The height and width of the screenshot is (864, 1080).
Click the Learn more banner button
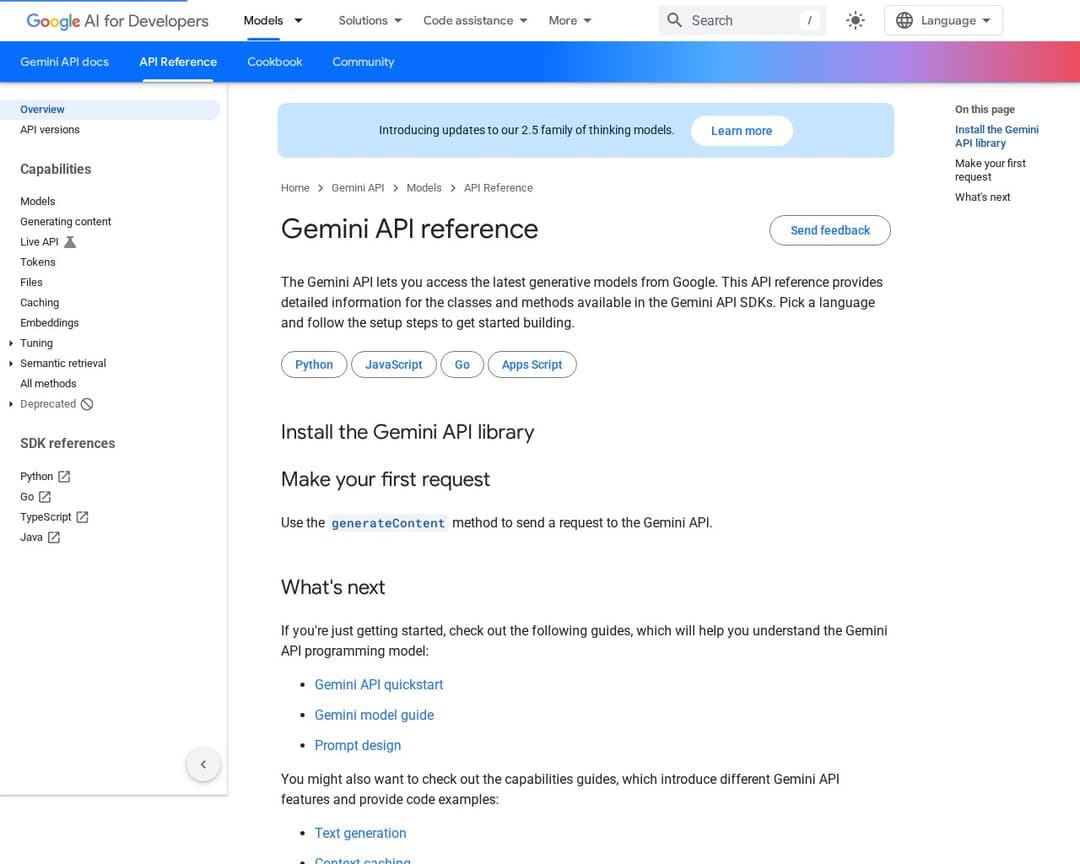tap(741, 131)
